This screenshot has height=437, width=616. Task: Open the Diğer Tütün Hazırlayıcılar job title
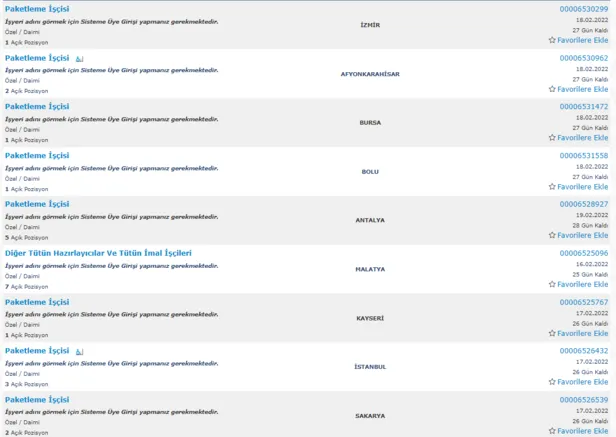click(x=98, y=253)
